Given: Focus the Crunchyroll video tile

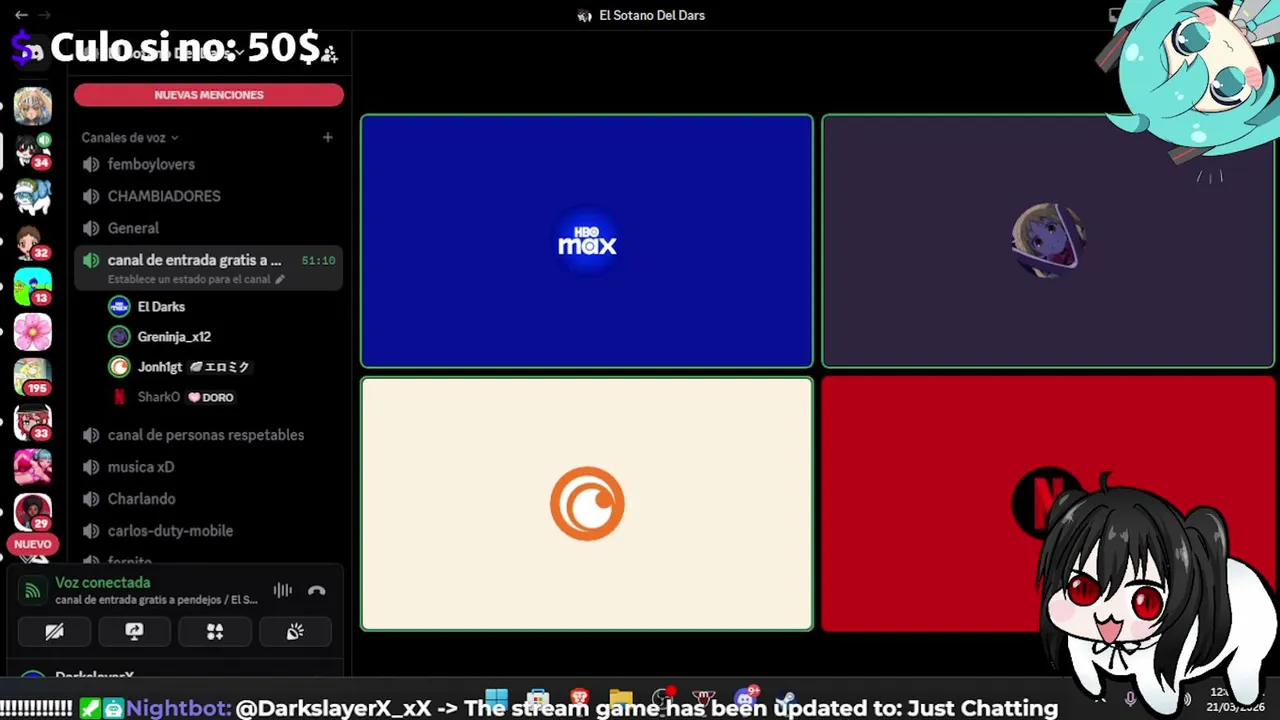Looking at the screenshot, I should point(587,504).
